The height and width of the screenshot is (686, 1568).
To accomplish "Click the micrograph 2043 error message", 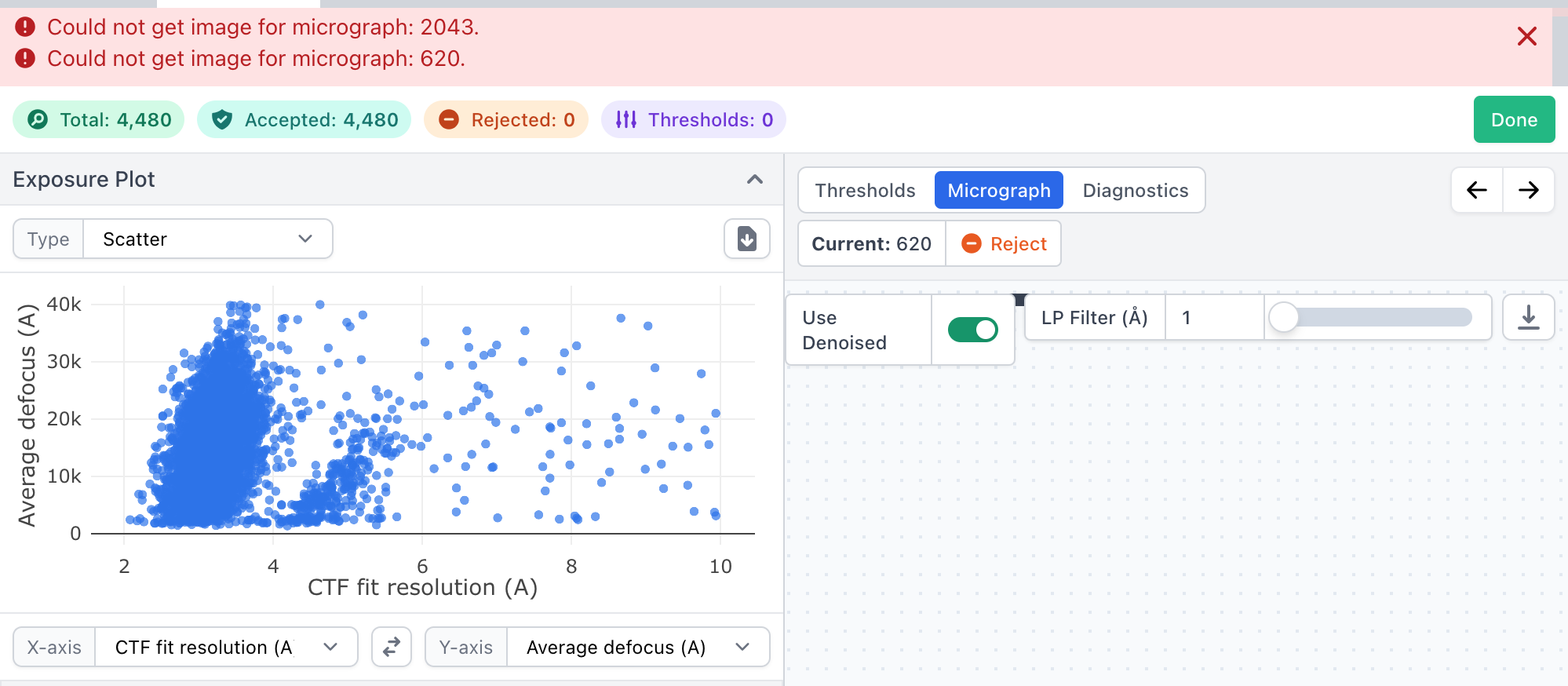I will [263, 27].
